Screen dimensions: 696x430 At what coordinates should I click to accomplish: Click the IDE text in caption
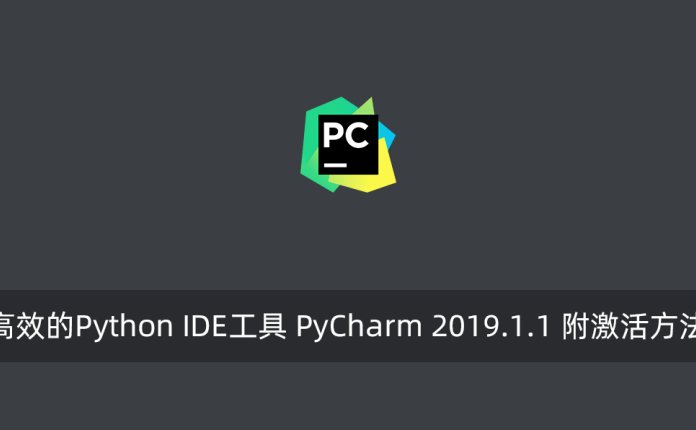click(x=206, y=327)
